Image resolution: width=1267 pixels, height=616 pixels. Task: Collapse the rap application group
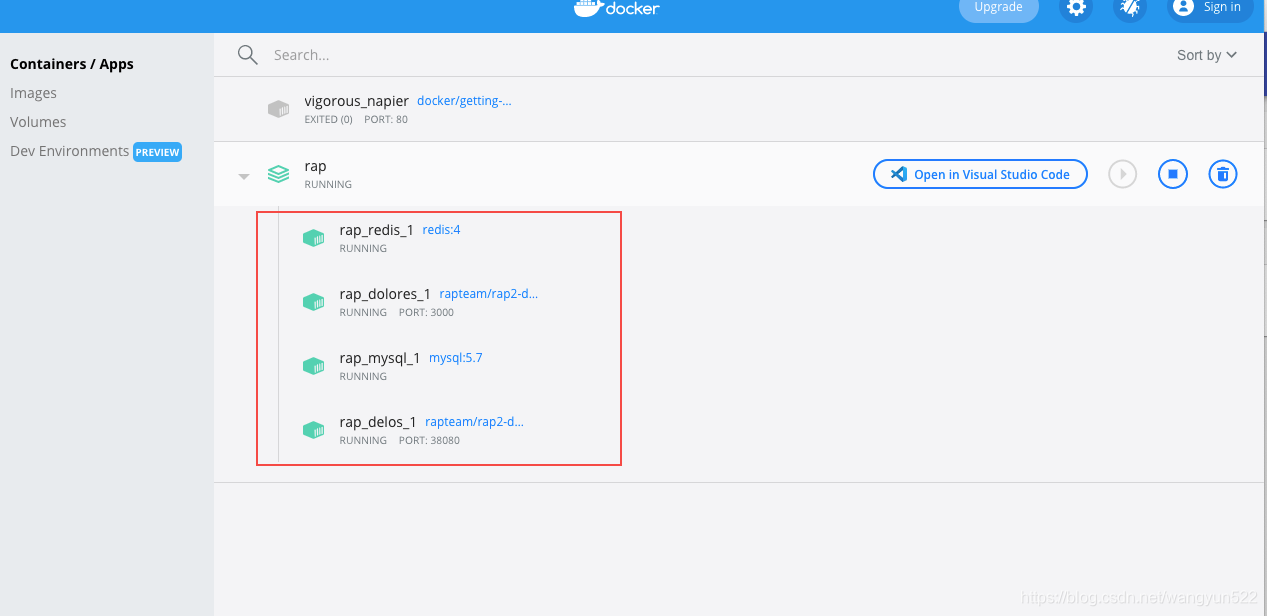click(243, 176)
